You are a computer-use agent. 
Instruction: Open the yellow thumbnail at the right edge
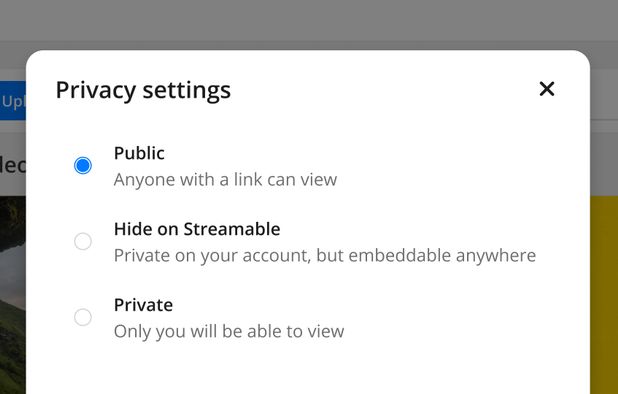pos(604,295)
